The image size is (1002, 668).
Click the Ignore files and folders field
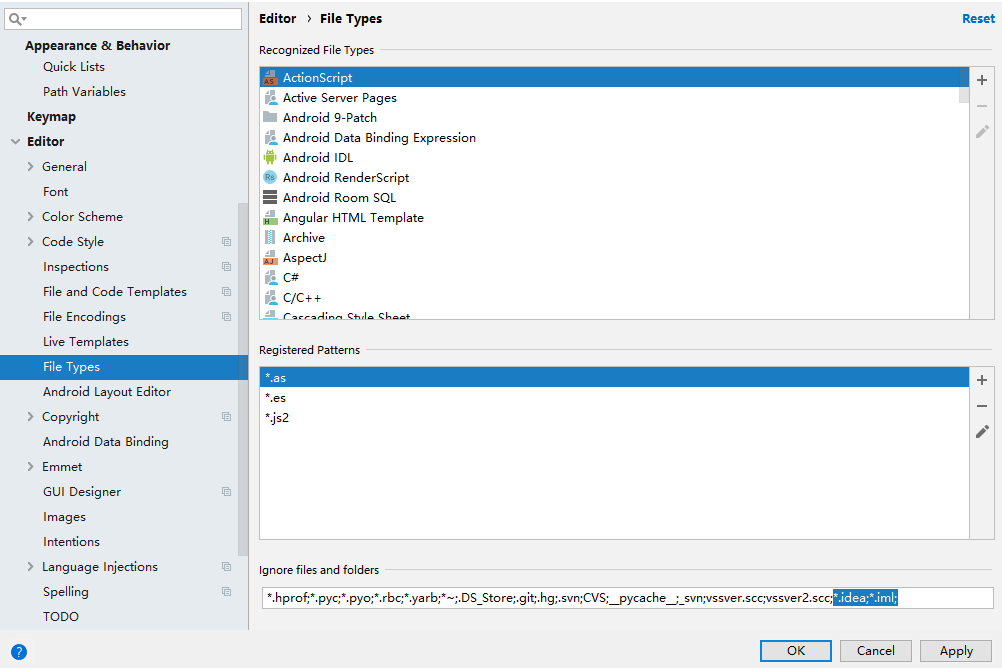(628, 598)
